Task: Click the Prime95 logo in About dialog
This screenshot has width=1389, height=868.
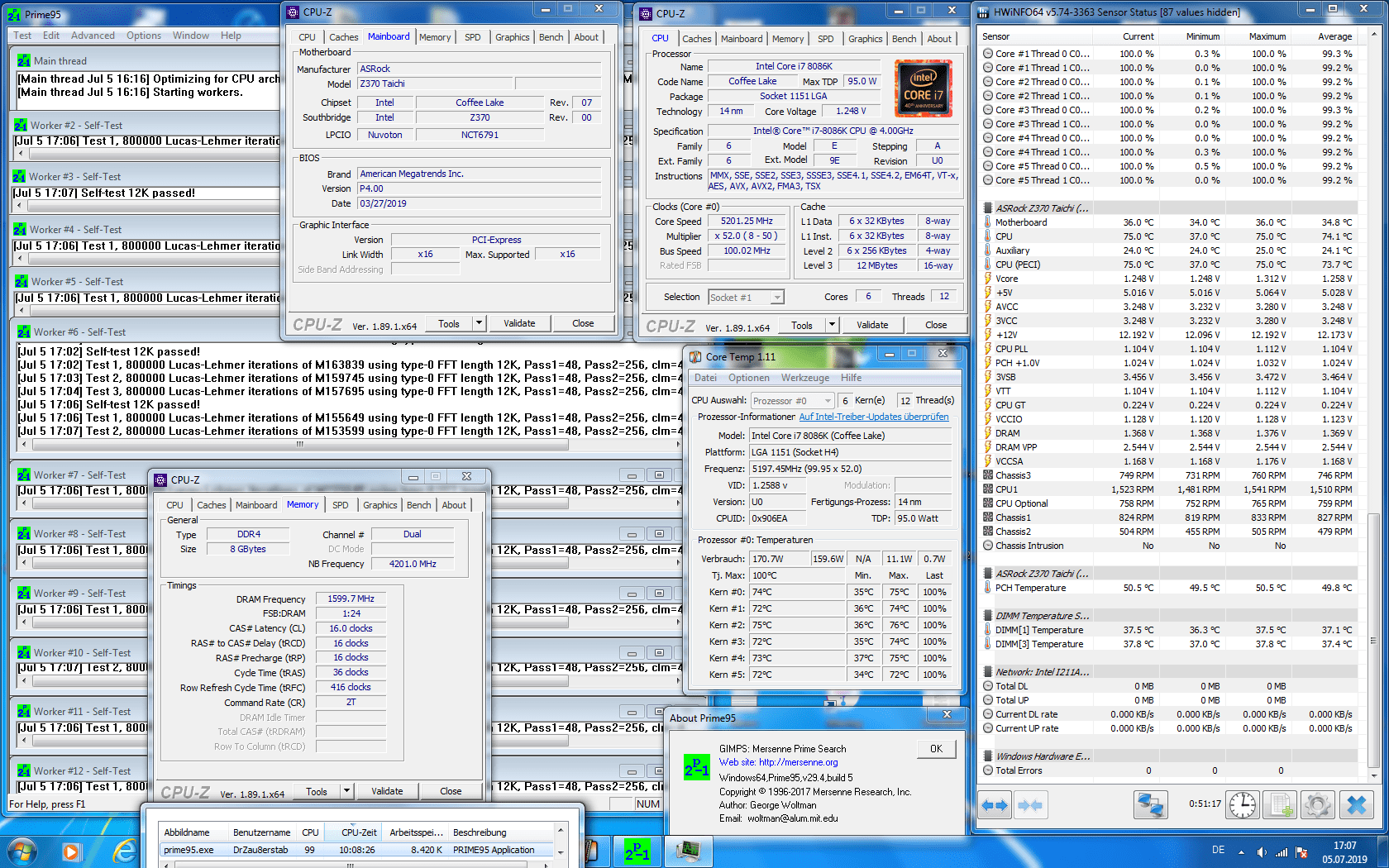Action: coord(696,767)
